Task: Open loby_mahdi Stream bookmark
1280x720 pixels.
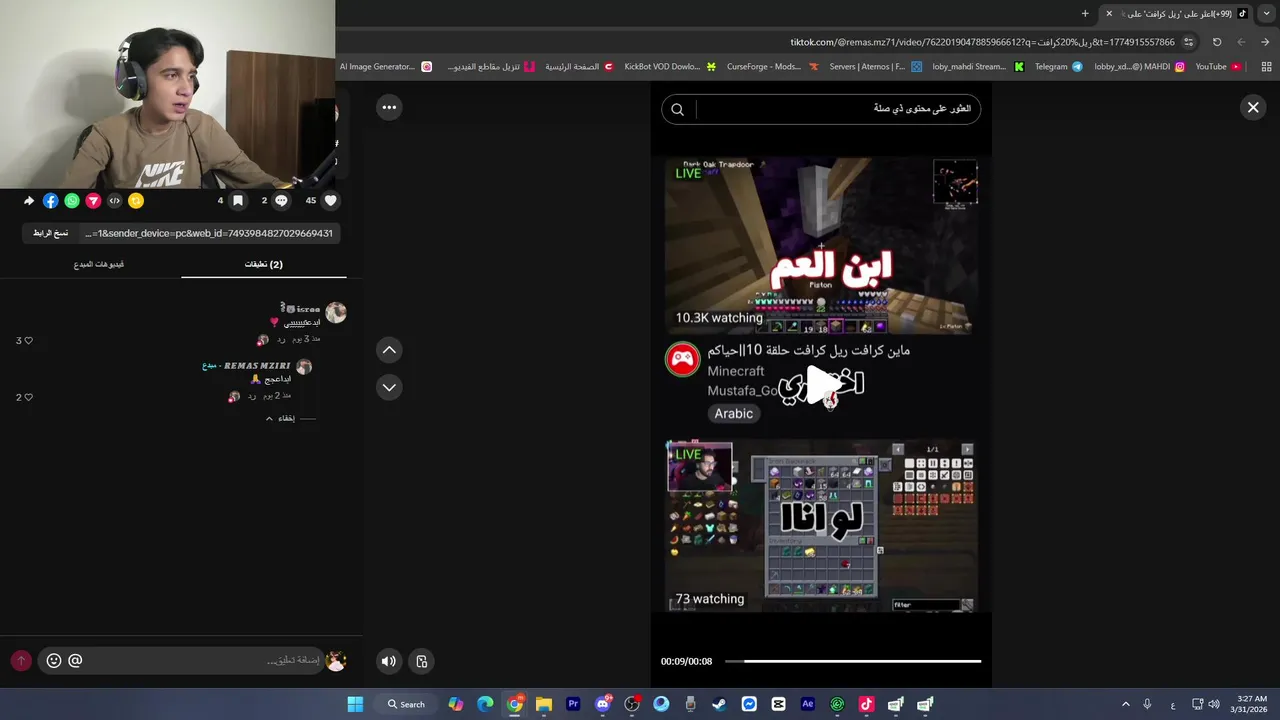Action: (x=978, y=67)
